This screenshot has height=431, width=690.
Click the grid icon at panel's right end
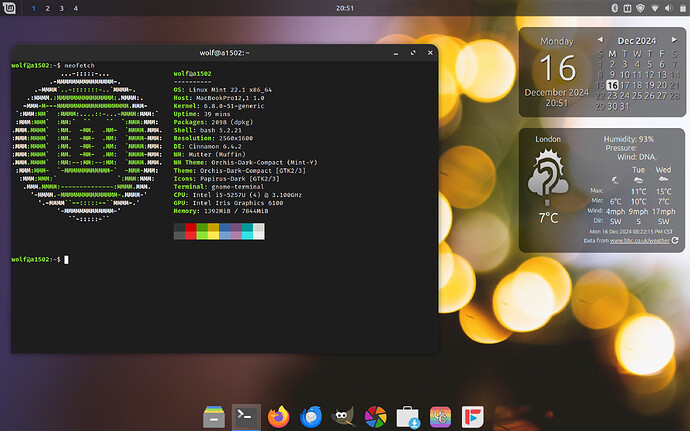coord(683,8)
